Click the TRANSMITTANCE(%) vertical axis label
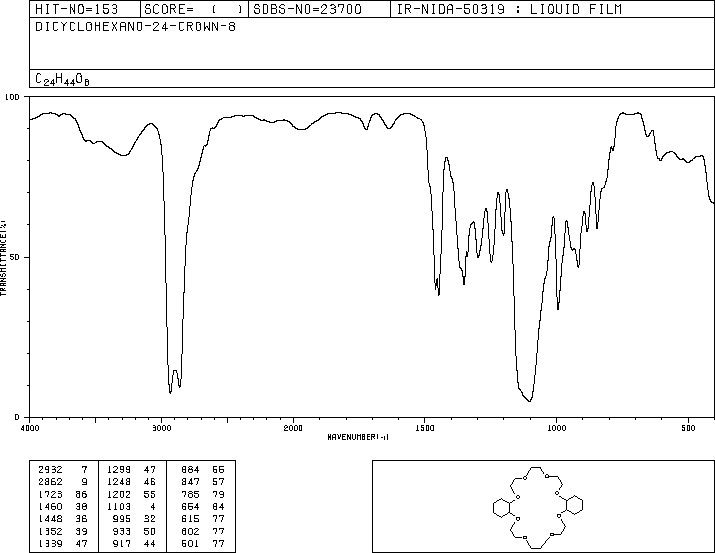The height and width of the screenshot is (553, 715). point(3,258)
